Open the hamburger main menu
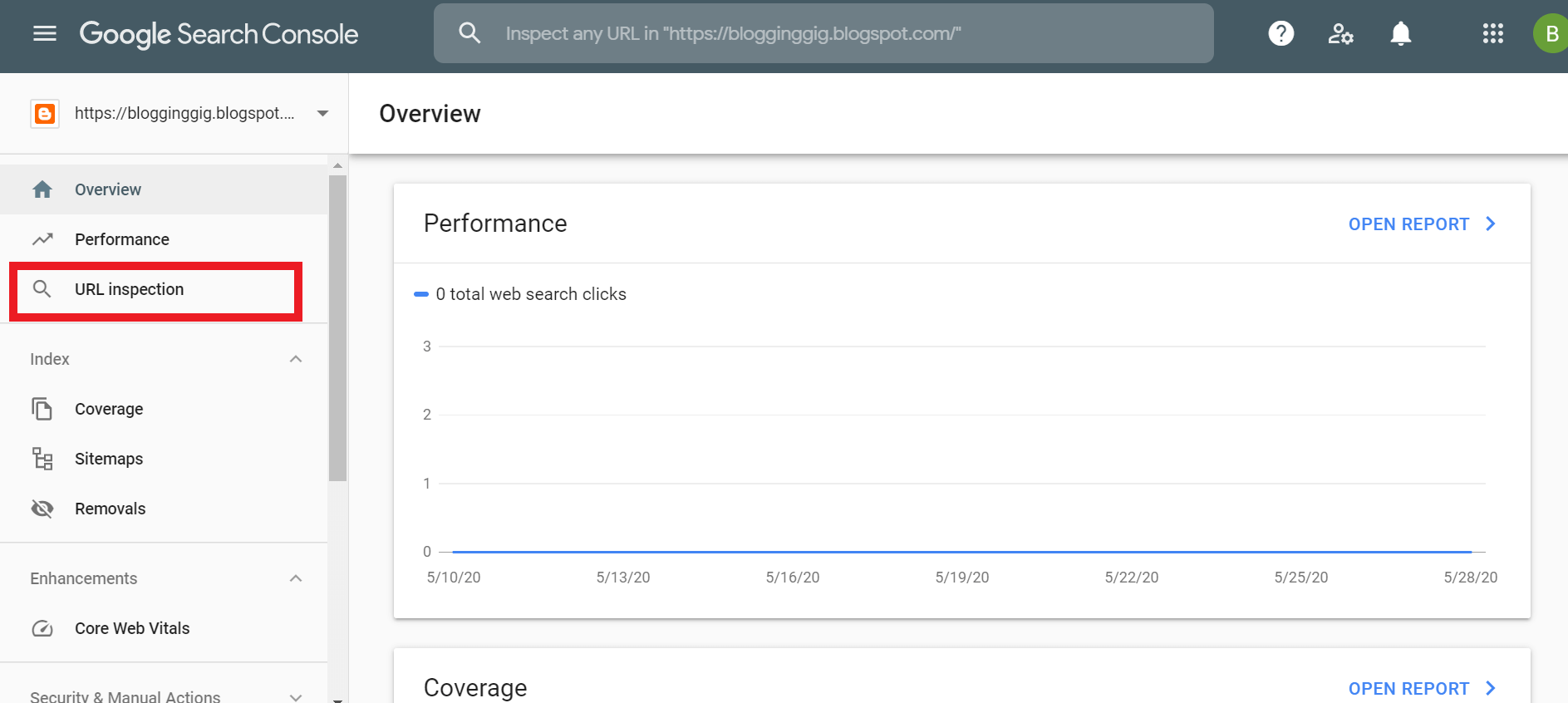The width and height of the screenshot is (1568, 703). [45, 33]
